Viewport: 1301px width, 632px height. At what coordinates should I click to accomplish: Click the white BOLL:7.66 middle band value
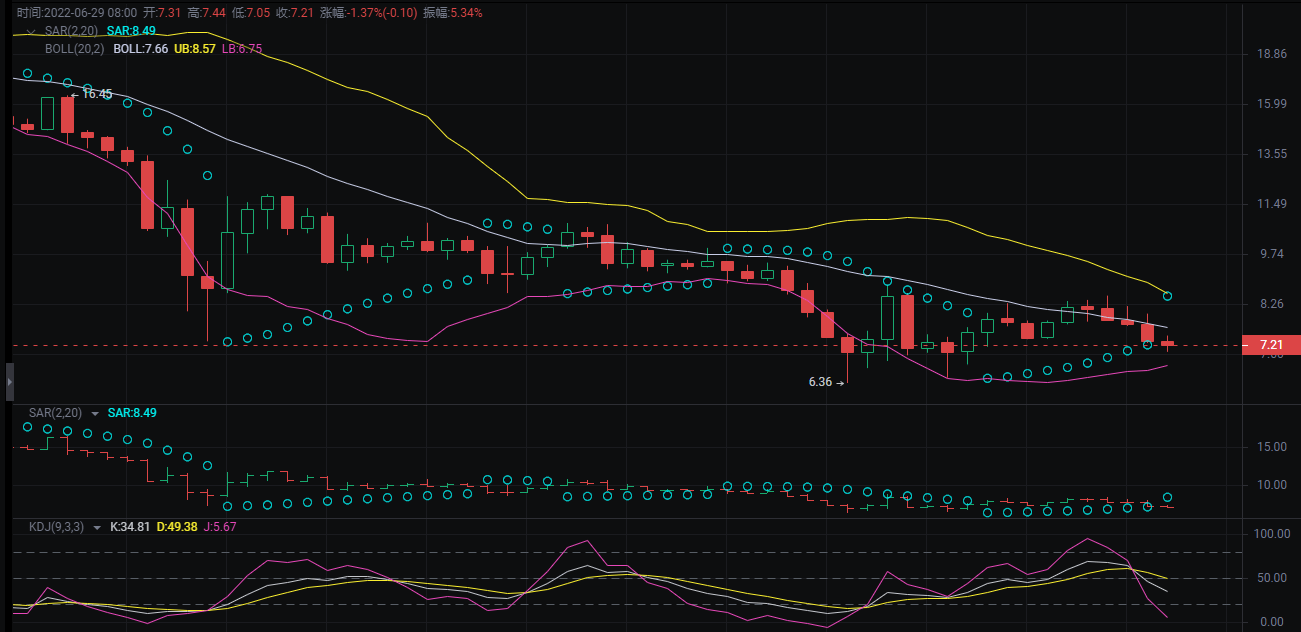[x=140, y=47]
